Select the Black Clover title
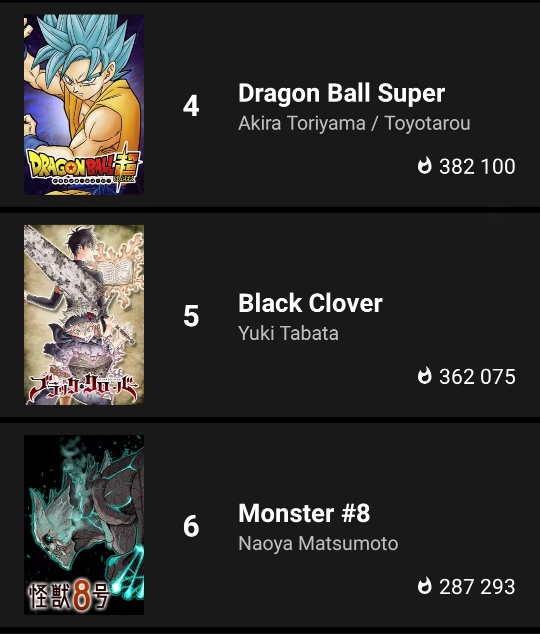 310,303
